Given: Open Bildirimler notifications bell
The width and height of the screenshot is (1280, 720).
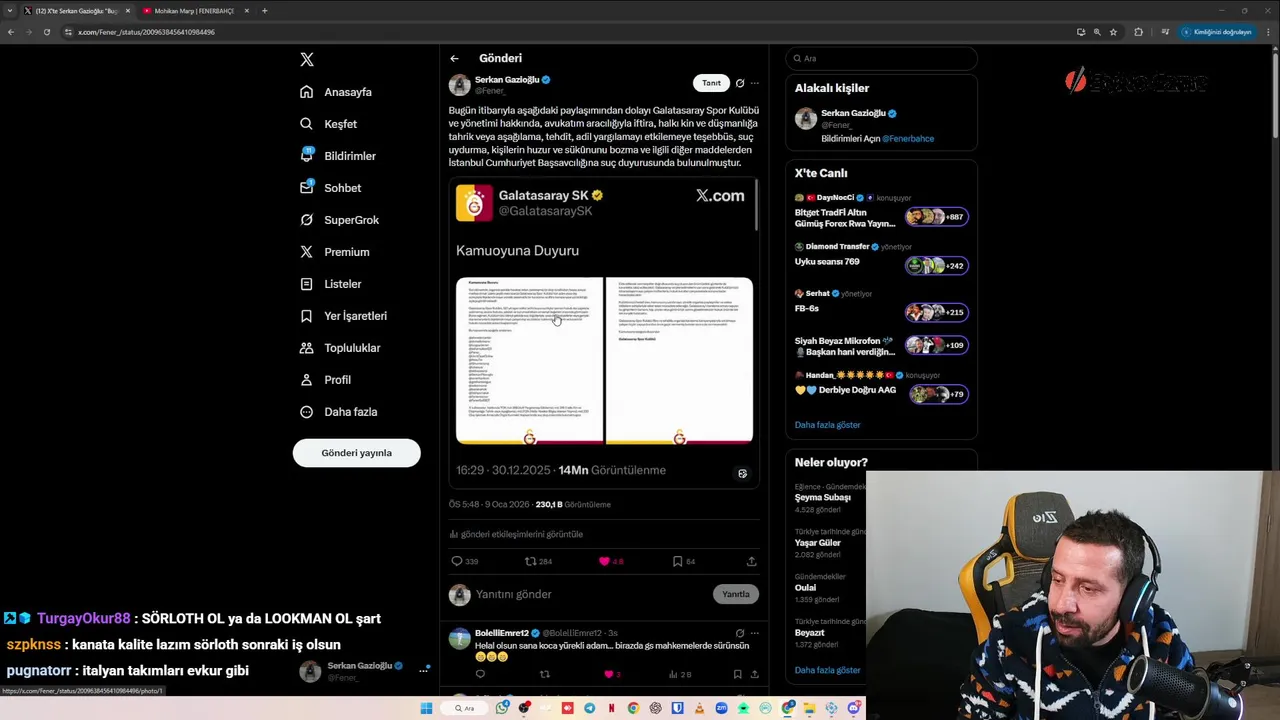Looking at the screenshot, I should pyautogui.click(x=307, y=156).
